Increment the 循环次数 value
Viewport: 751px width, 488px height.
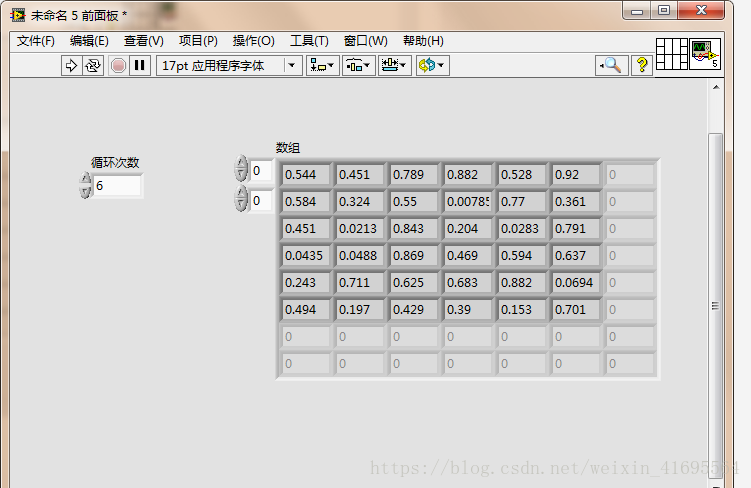85,179
